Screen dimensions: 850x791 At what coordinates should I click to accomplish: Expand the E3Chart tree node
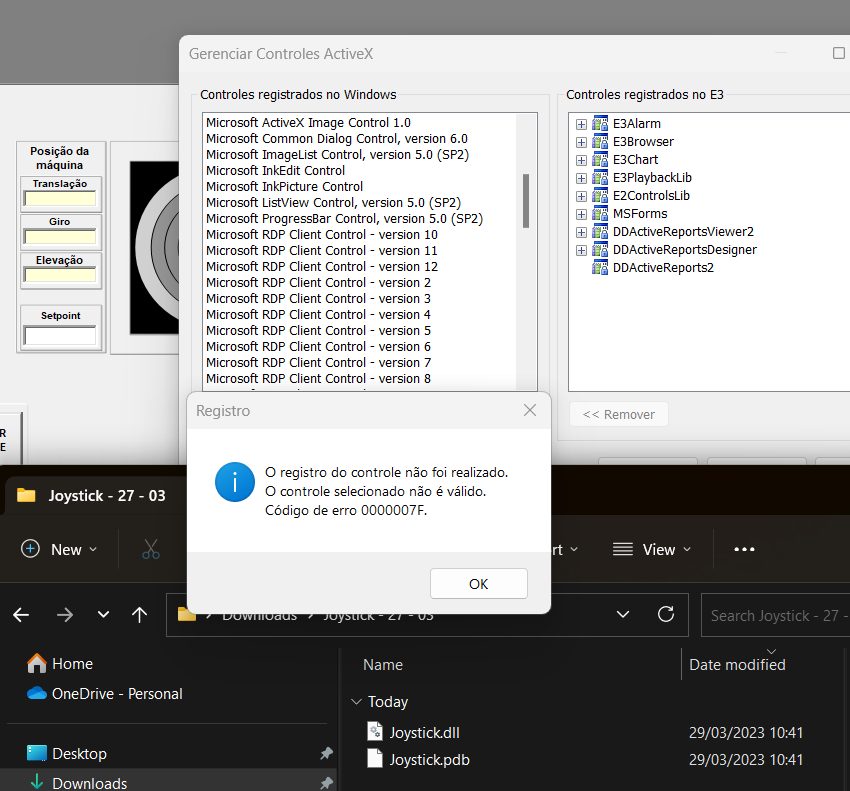(x=581, y=160)
